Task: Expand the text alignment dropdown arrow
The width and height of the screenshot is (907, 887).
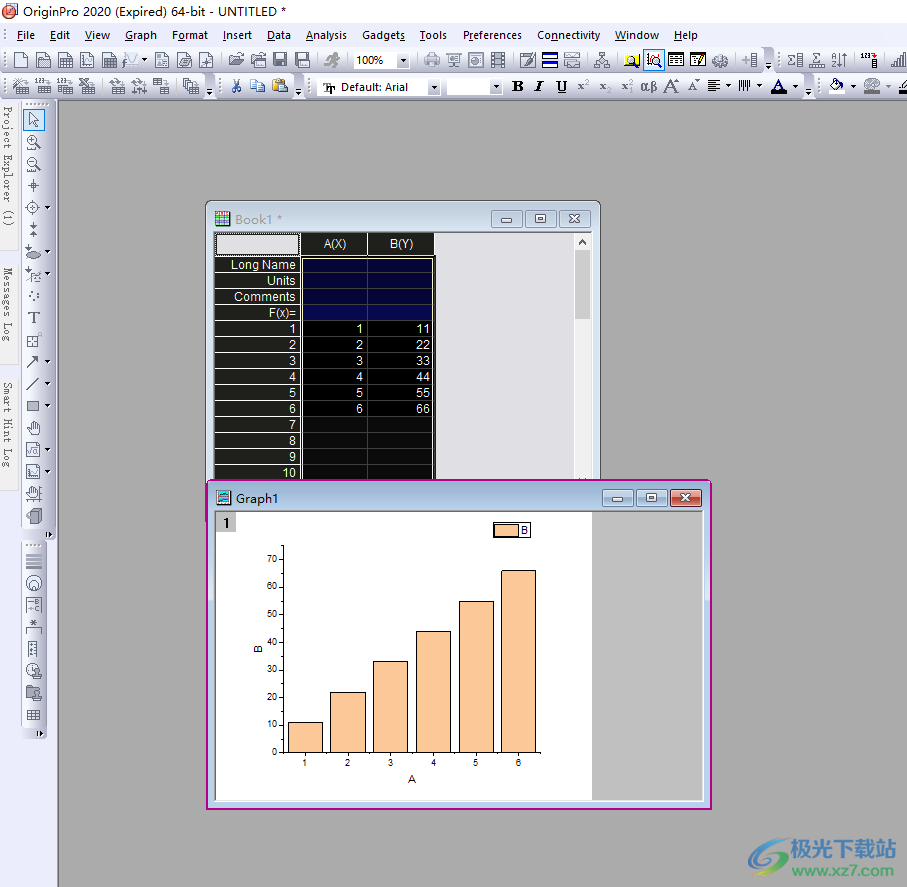Action: (x=728, y=87)
